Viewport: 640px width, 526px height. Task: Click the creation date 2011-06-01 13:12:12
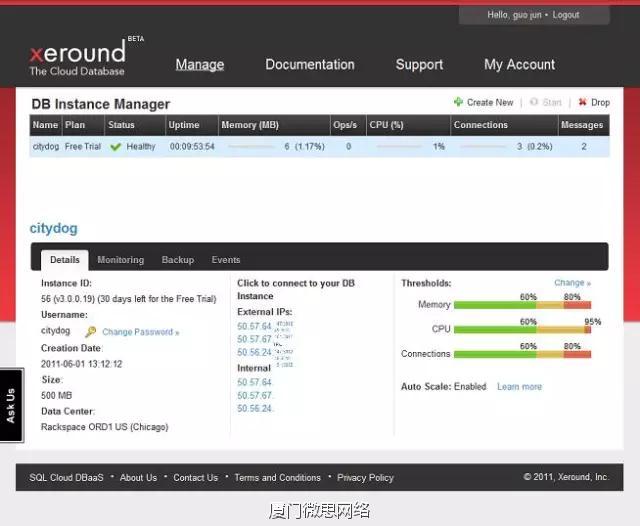(x=82, y=364)
